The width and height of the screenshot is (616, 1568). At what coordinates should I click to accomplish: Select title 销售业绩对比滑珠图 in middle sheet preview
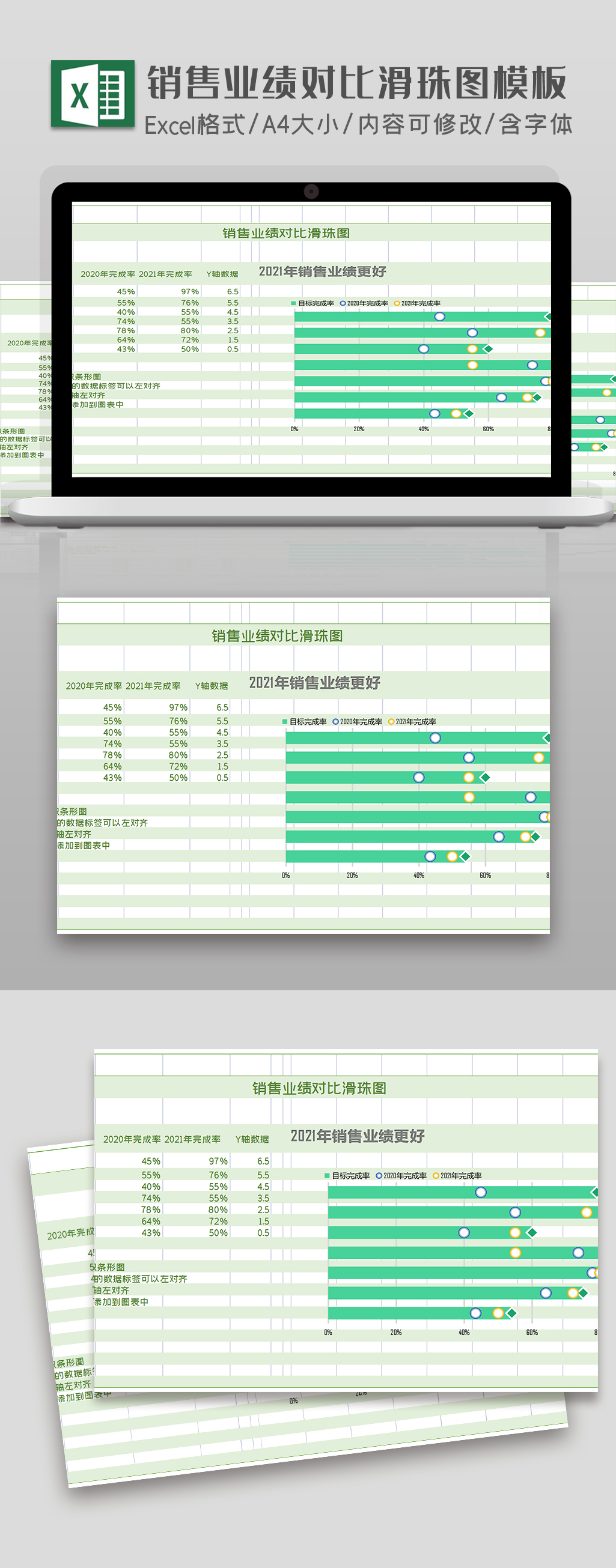click(277, 636)
